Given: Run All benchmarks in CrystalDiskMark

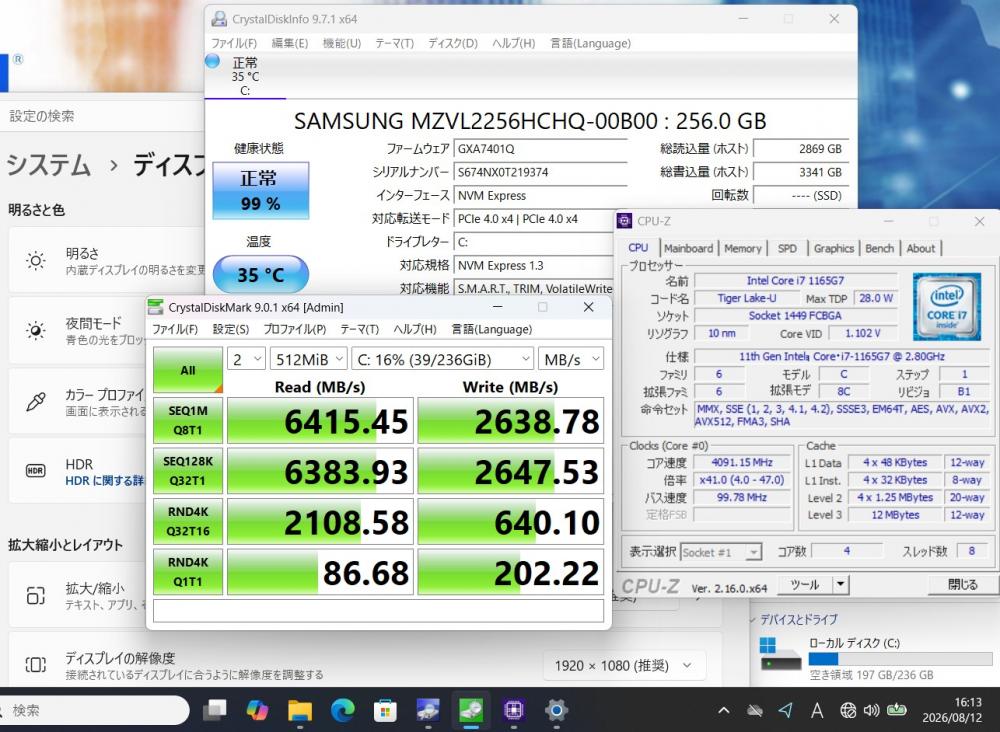Looking at the screenshot, I should [188, 370].
